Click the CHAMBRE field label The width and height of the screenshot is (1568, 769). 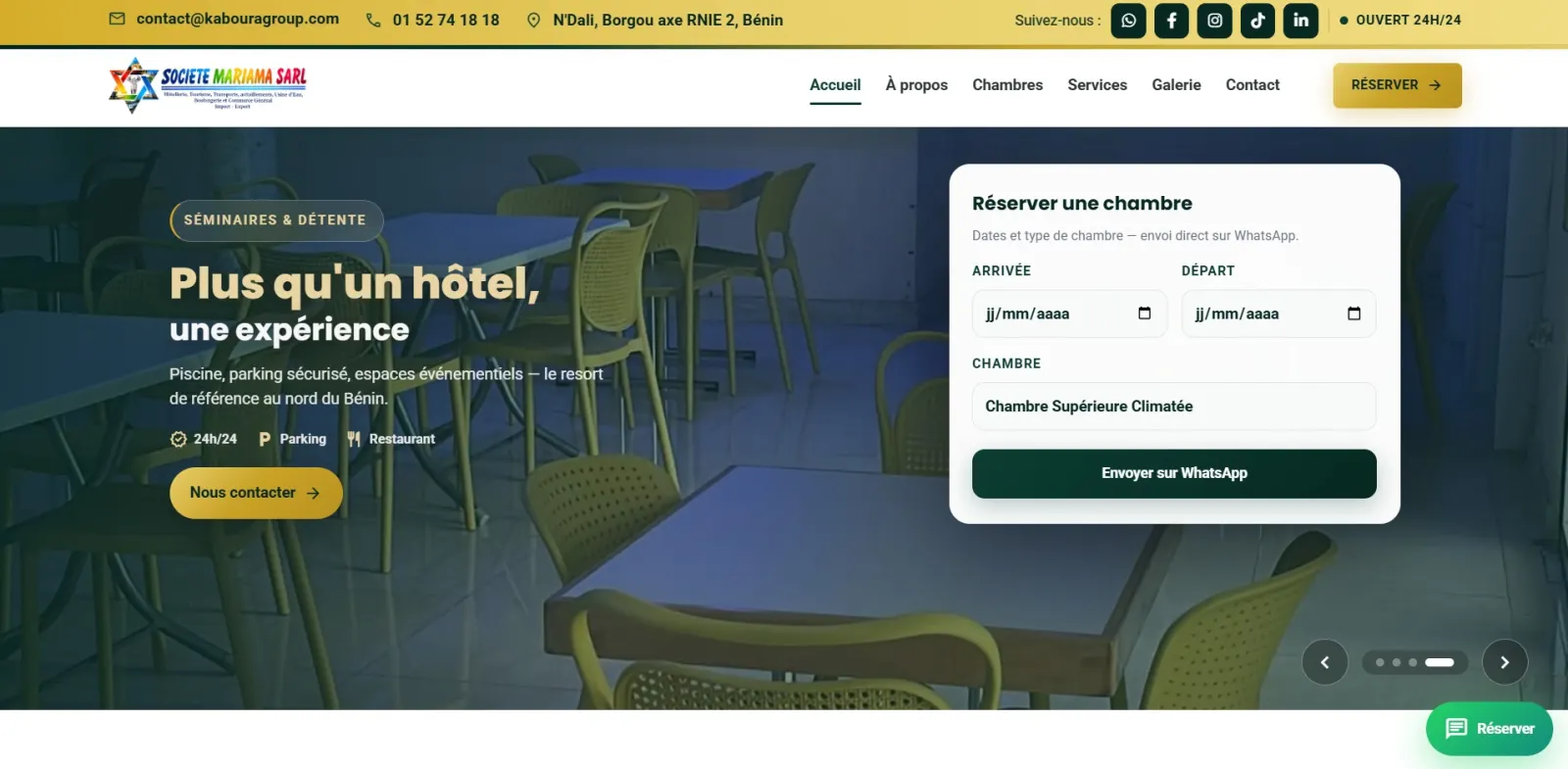[1006, 363]
